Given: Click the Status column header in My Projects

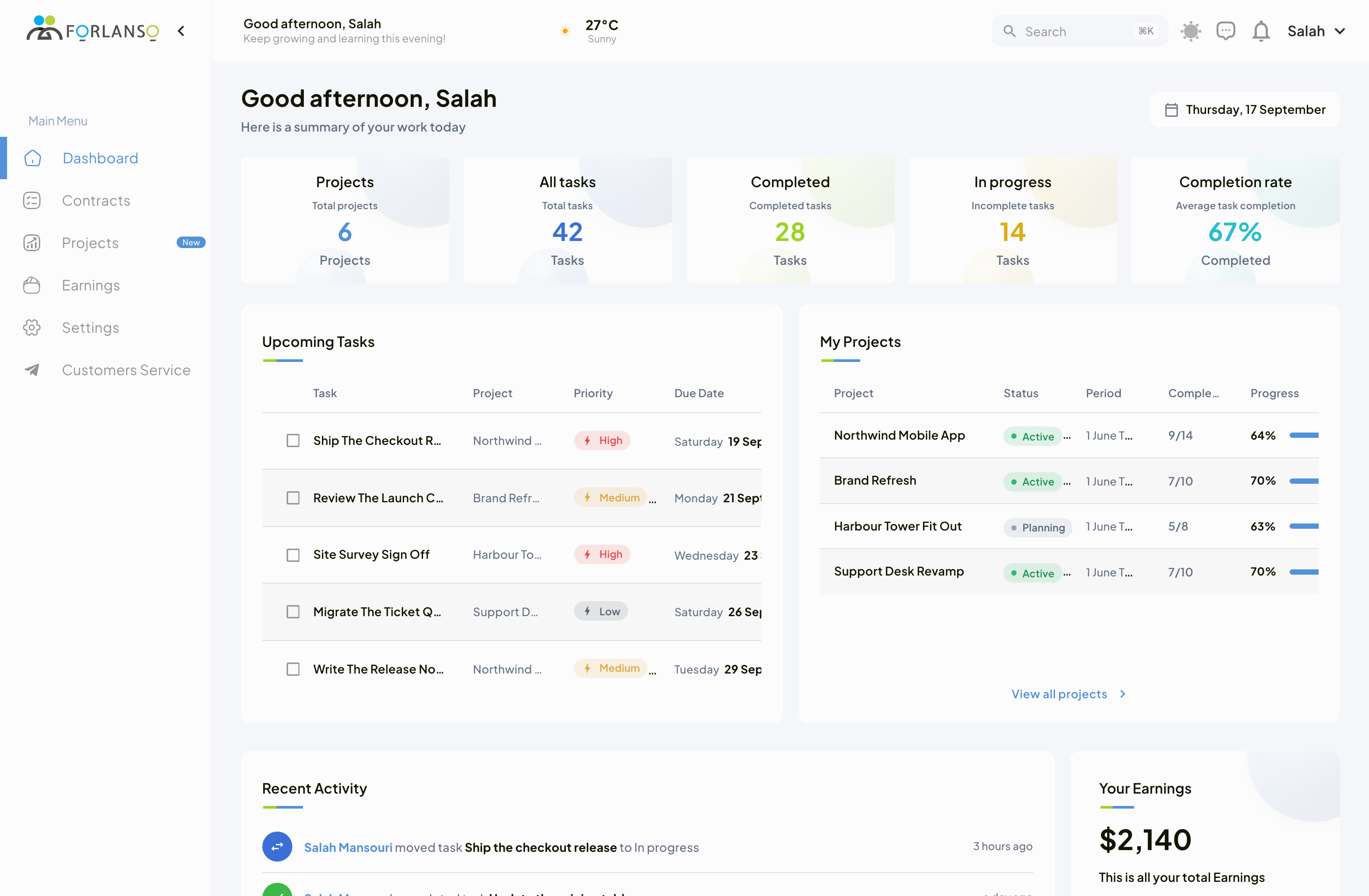Looking at the screenshot, I should (1021, 393).
